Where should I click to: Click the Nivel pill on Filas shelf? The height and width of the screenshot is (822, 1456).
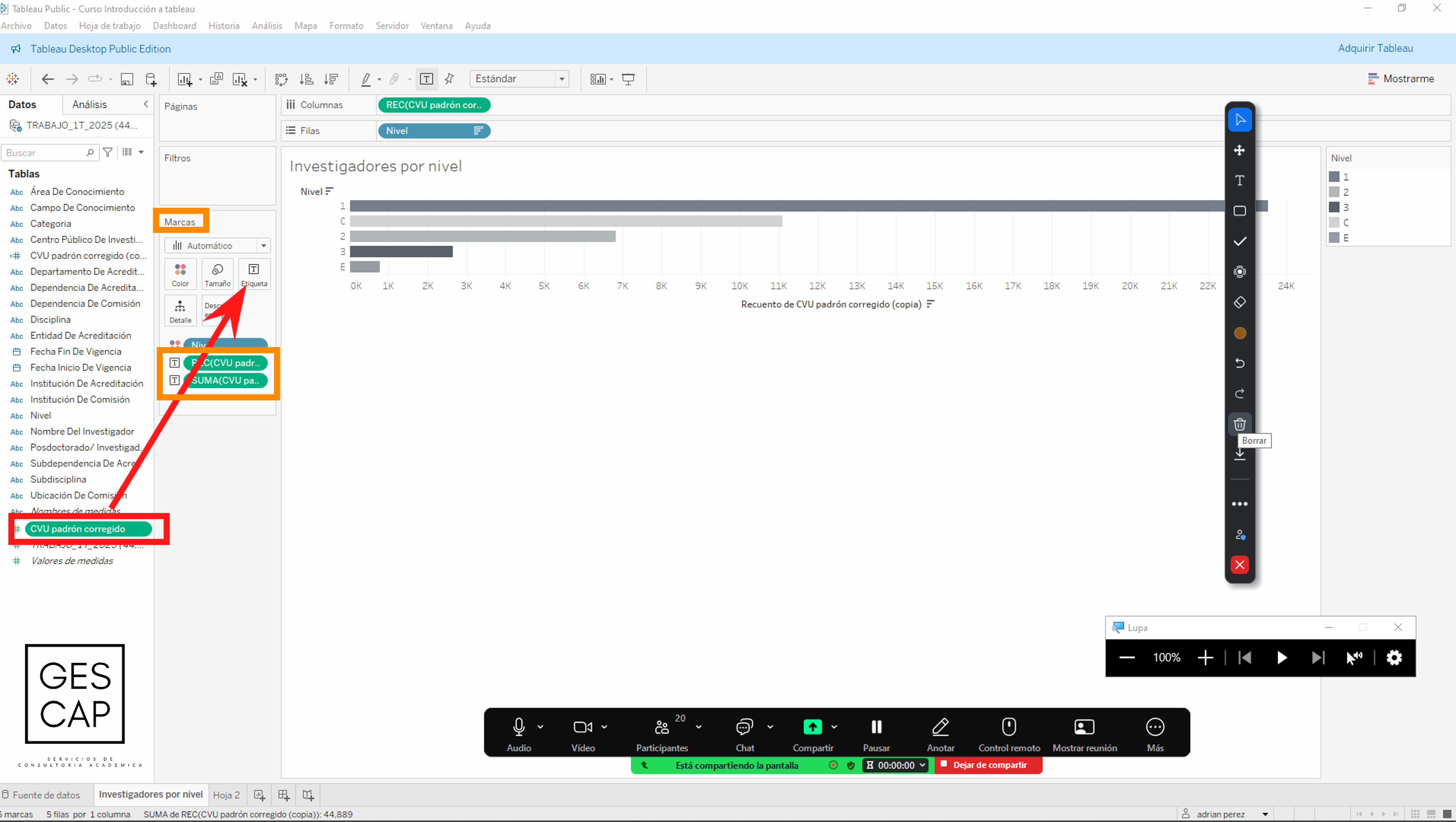(x=433, y=131)
